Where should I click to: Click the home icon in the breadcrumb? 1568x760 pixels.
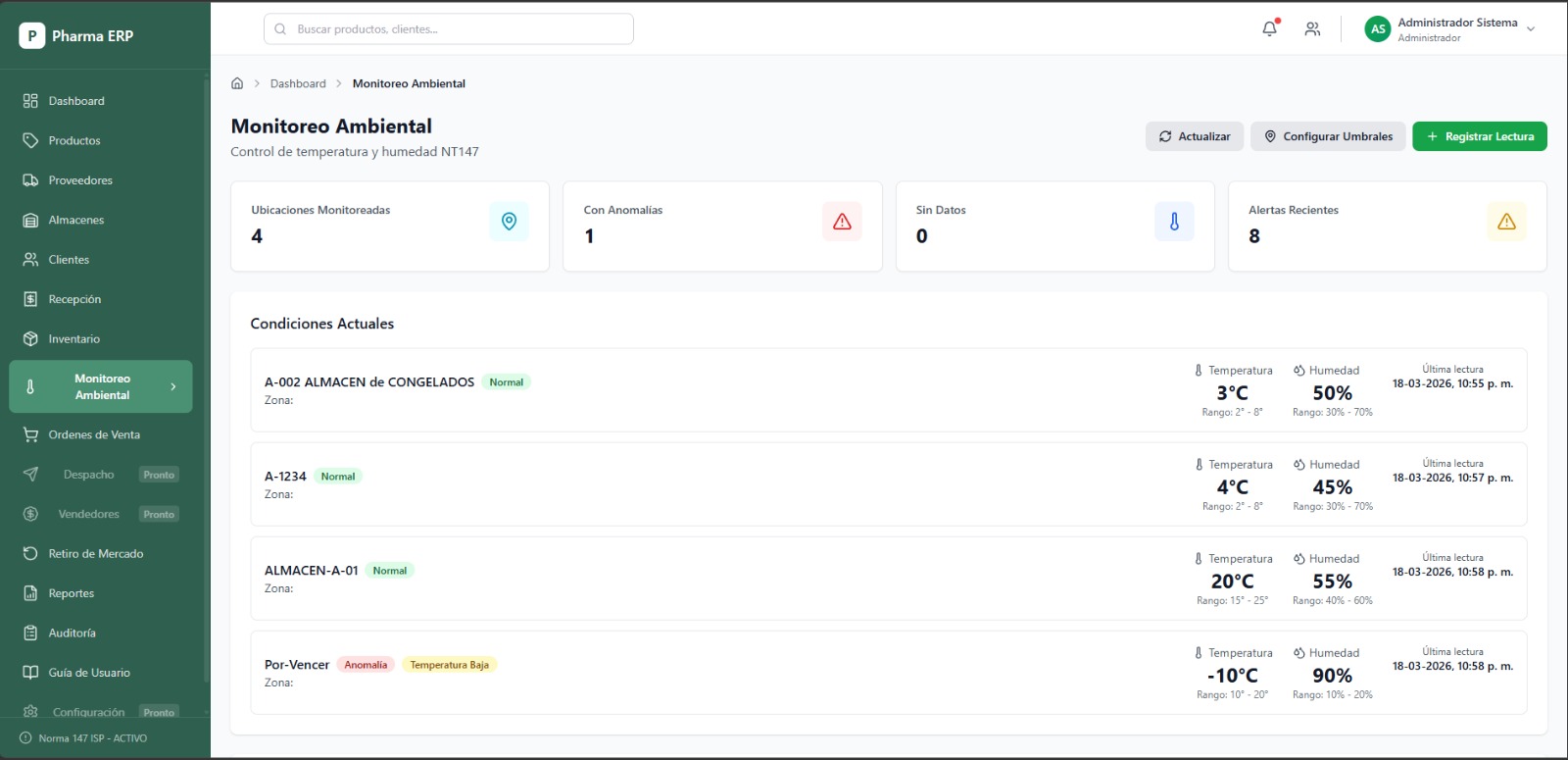237,83
